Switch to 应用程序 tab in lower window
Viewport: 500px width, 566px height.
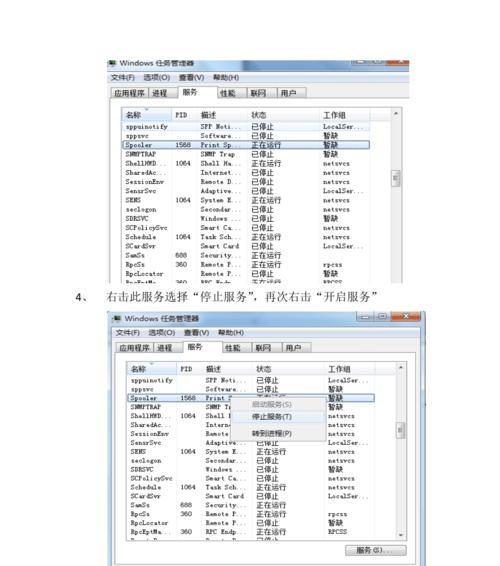click(x=134, y=348)
